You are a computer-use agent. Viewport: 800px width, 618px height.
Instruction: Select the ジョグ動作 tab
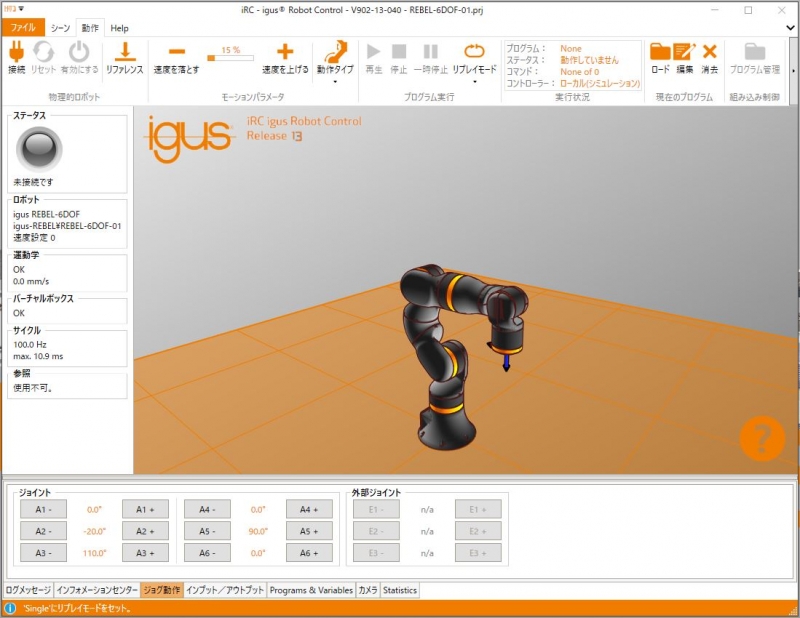(x=162, y=590)
